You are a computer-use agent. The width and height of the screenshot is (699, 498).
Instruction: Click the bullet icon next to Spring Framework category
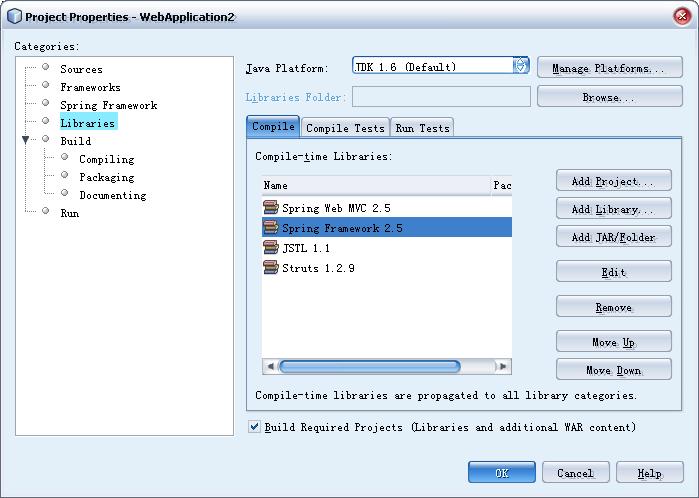pyautogui.click(x=45, y=103)
